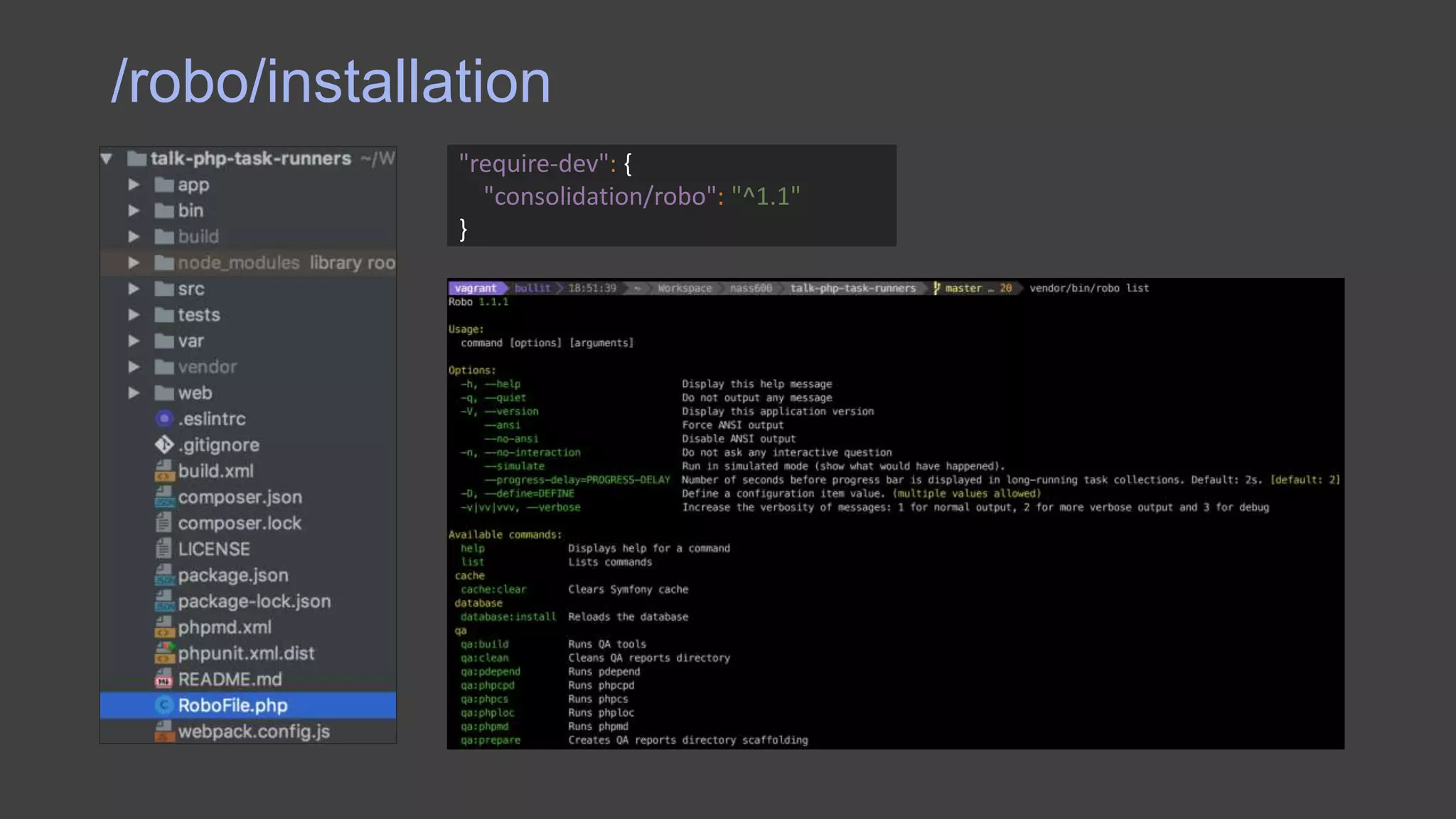Open the .gitignore file
Image resolution: width=1456 pixels, height=819 pixels.
pyautogui.click(x=219, y=445)
